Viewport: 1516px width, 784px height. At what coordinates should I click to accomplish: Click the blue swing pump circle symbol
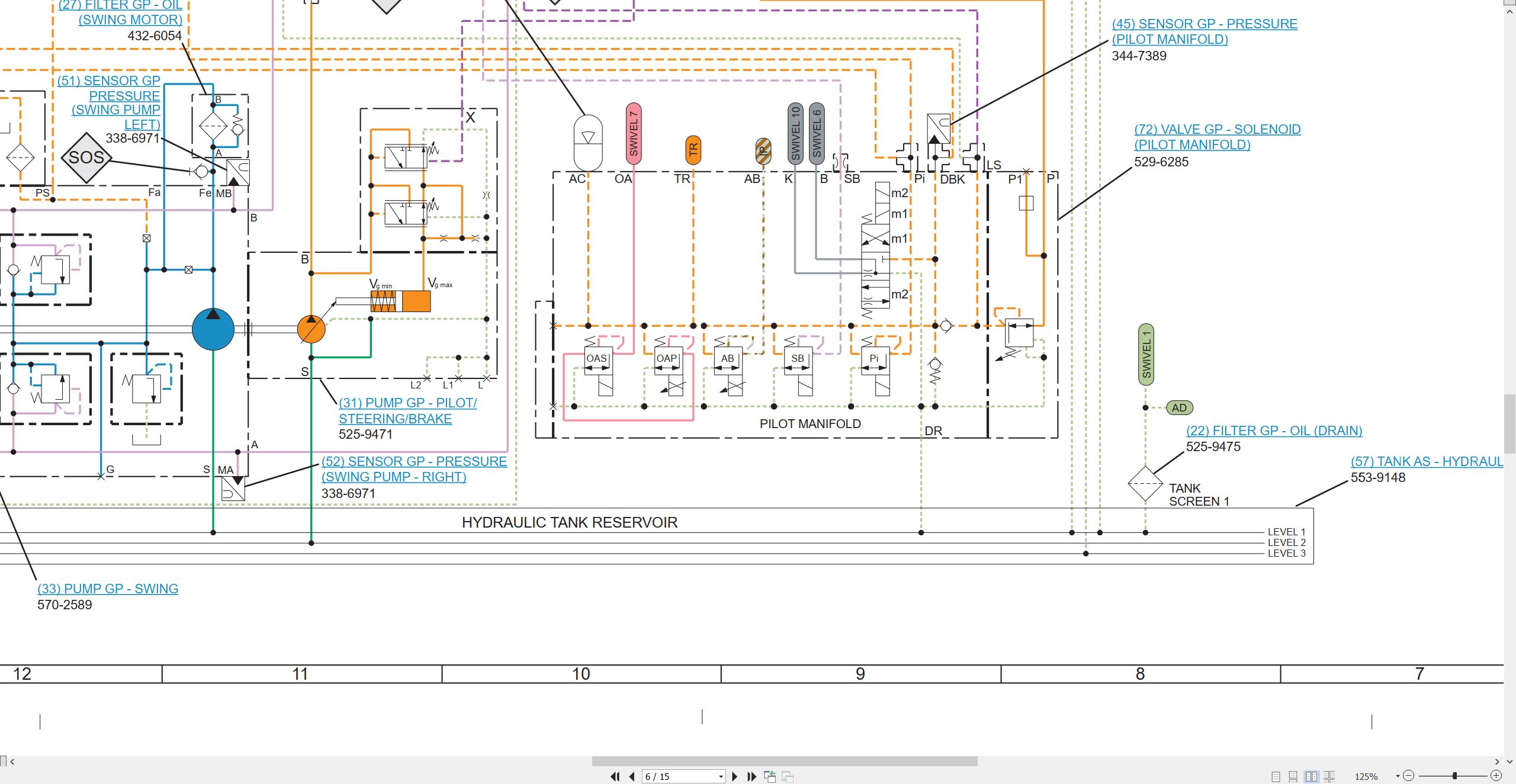(x=213, y=329)
